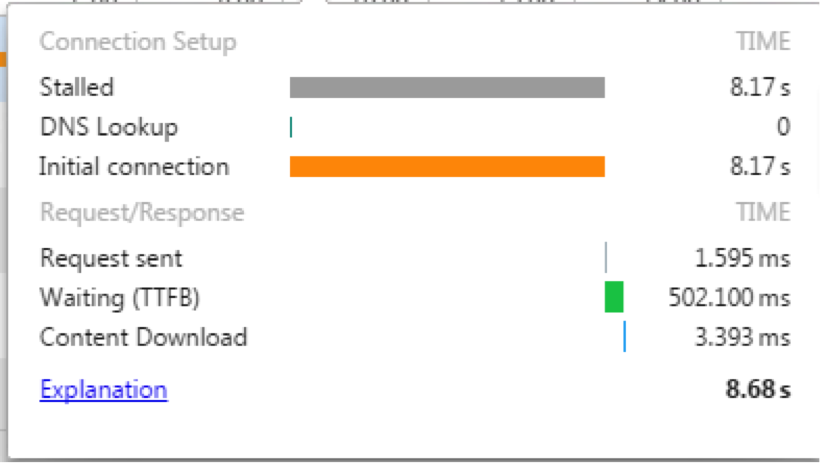Screen dimensions: 820x463
Task: Click the Request sent timing marker
Action: (606, 257)
